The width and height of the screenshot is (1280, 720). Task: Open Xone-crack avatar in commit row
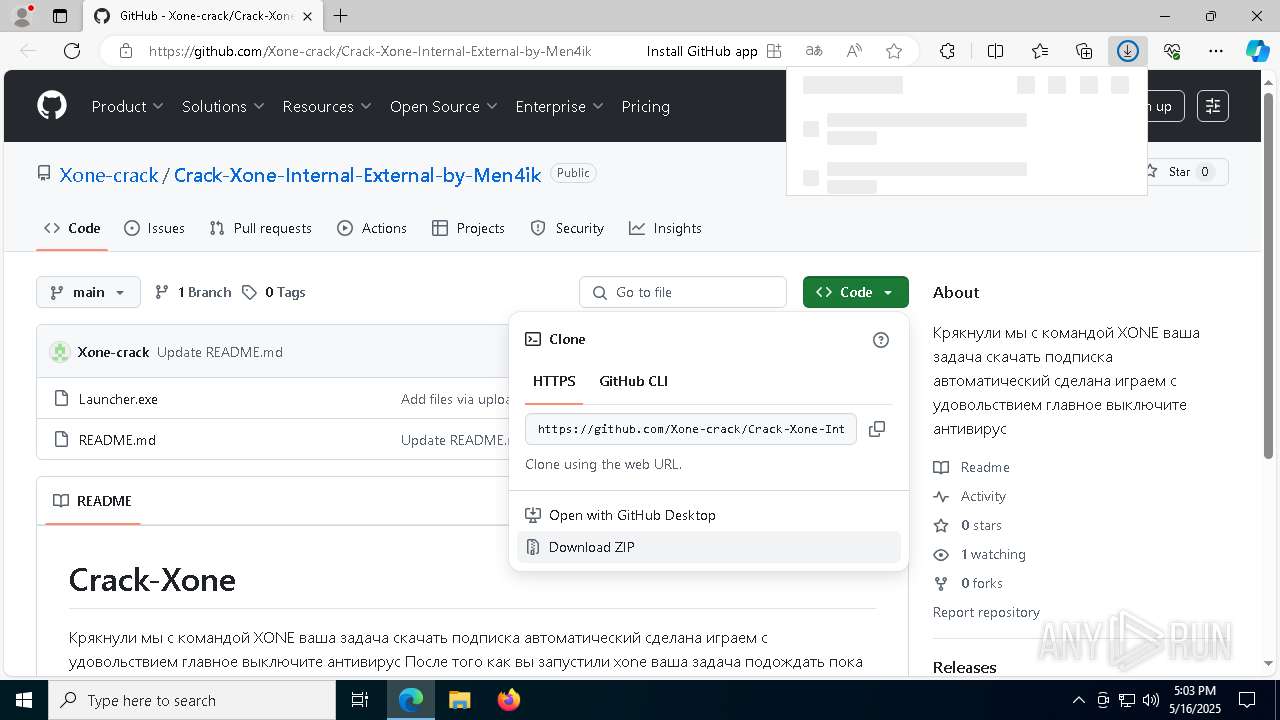pyautogui.click(x=60, y=352)
